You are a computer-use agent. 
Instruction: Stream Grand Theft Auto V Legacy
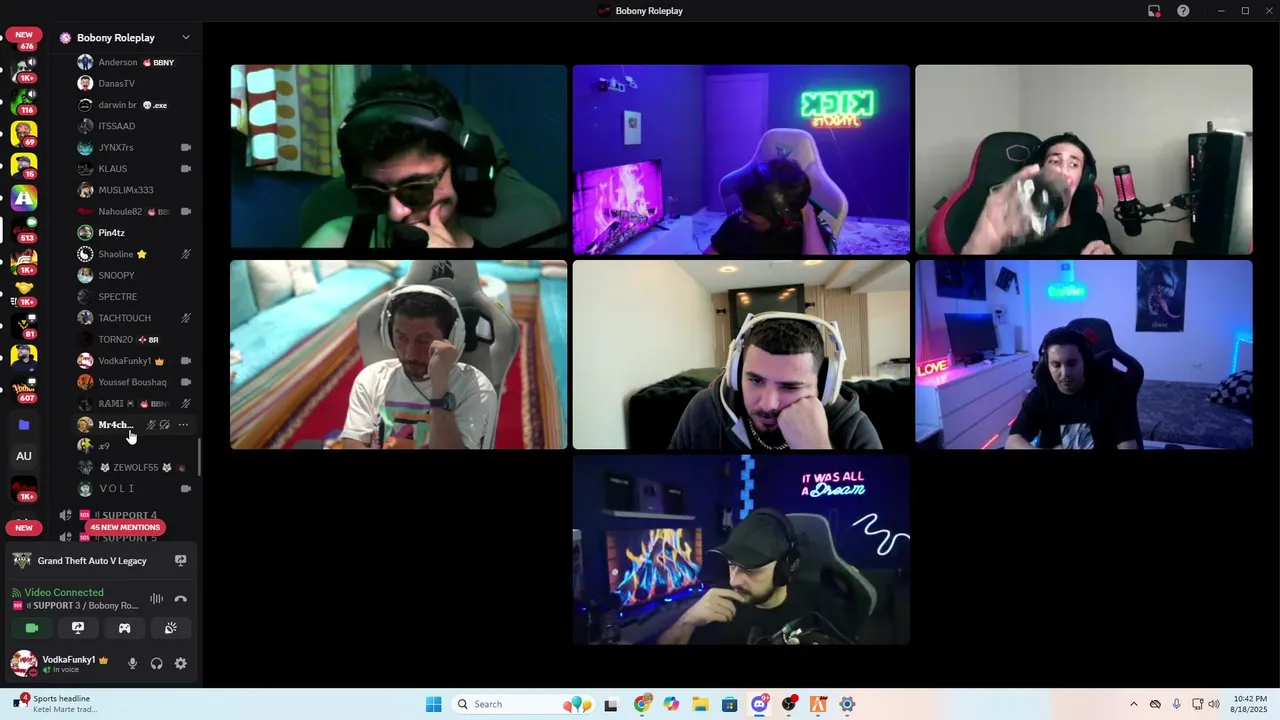[180, 560]
